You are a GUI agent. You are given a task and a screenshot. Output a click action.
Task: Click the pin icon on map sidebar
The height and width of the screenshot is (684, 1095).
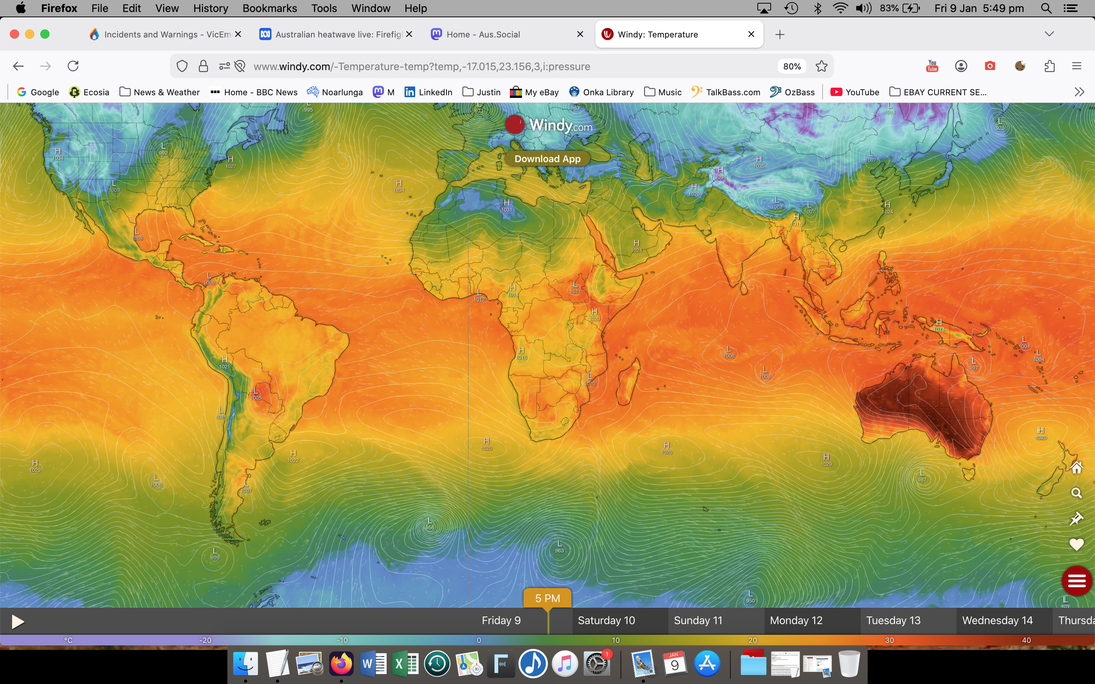[1076, 519]
